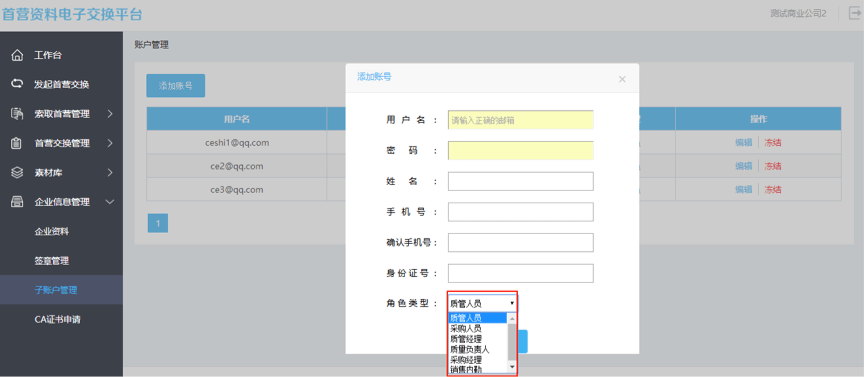The image size is (864, 377).
Task: Open the 签章管理 menu item
Action: [x=52, y=261]
